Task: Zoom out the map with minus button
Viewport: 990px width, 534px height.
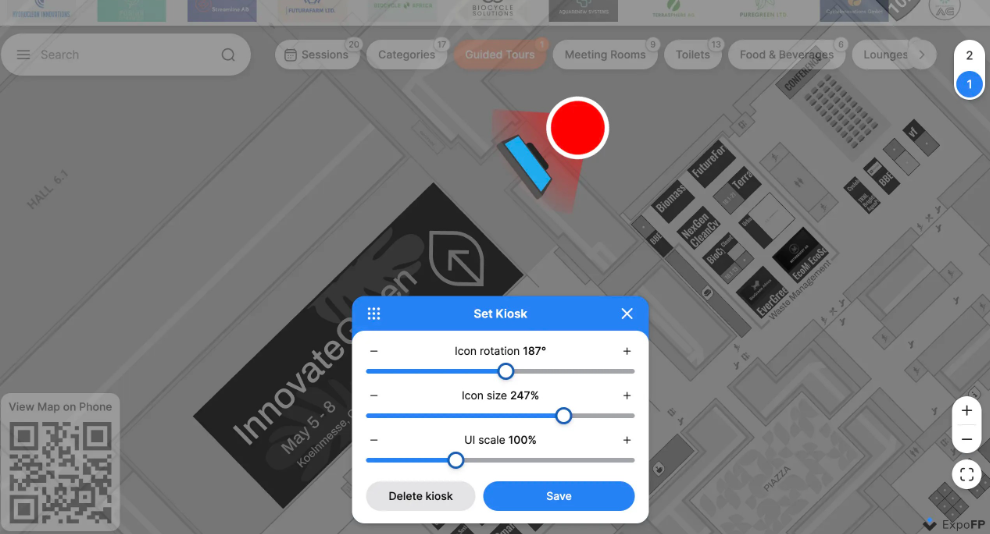Action: [966, 439]
